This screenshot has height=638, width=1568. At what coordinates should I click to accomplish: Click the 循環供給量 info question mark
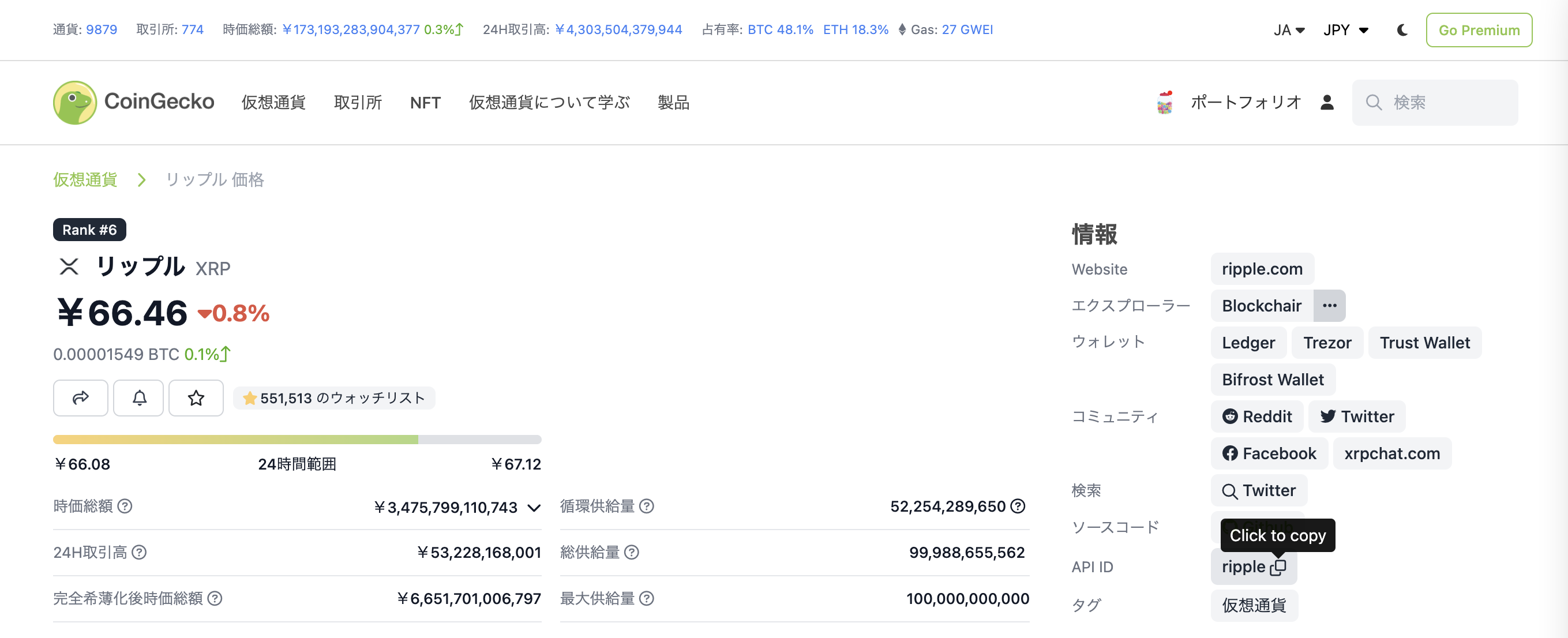click(648, 506)
